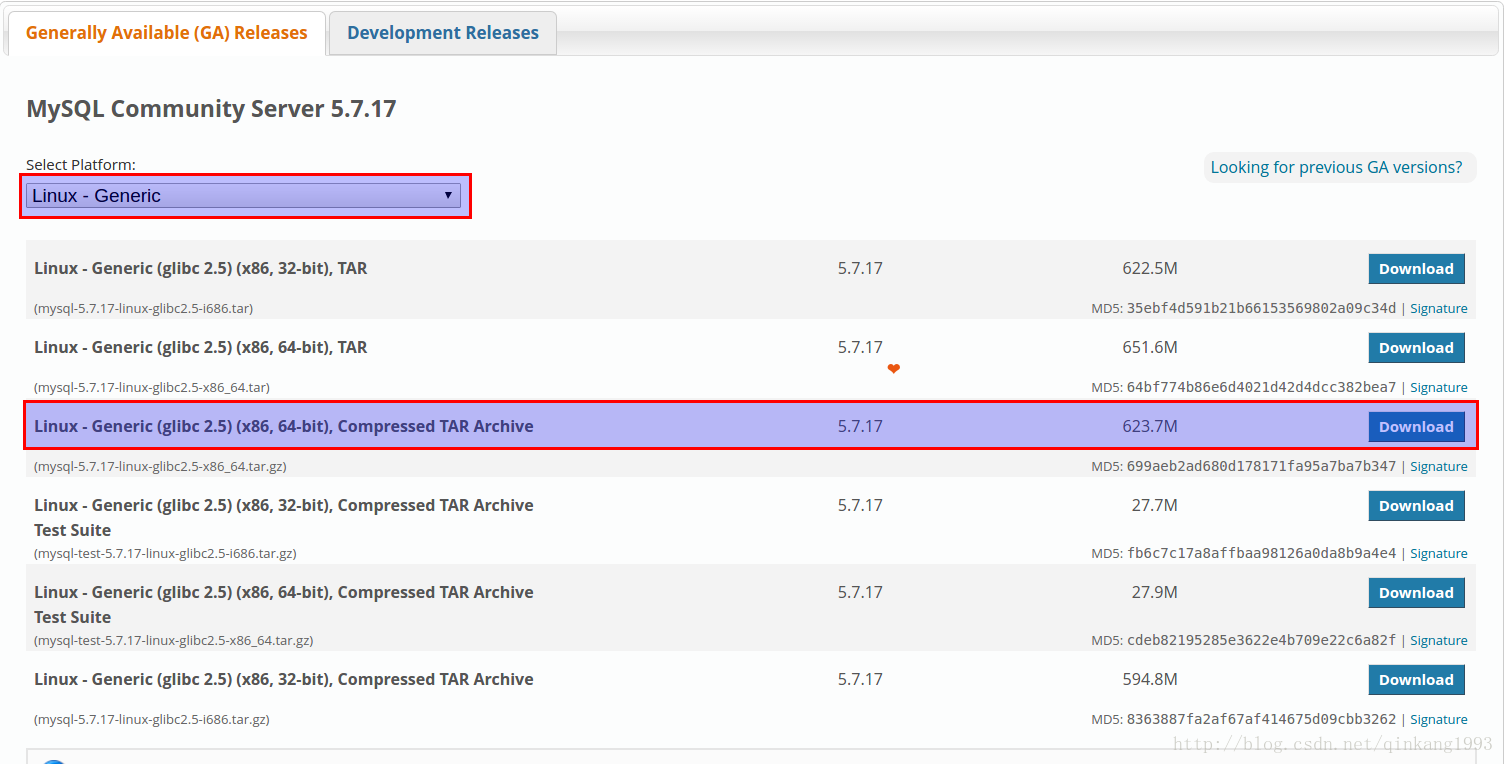Switch to Generally Available (GA) Releases tab
This screenshot has height=764, width=1505.
point(166,33)
